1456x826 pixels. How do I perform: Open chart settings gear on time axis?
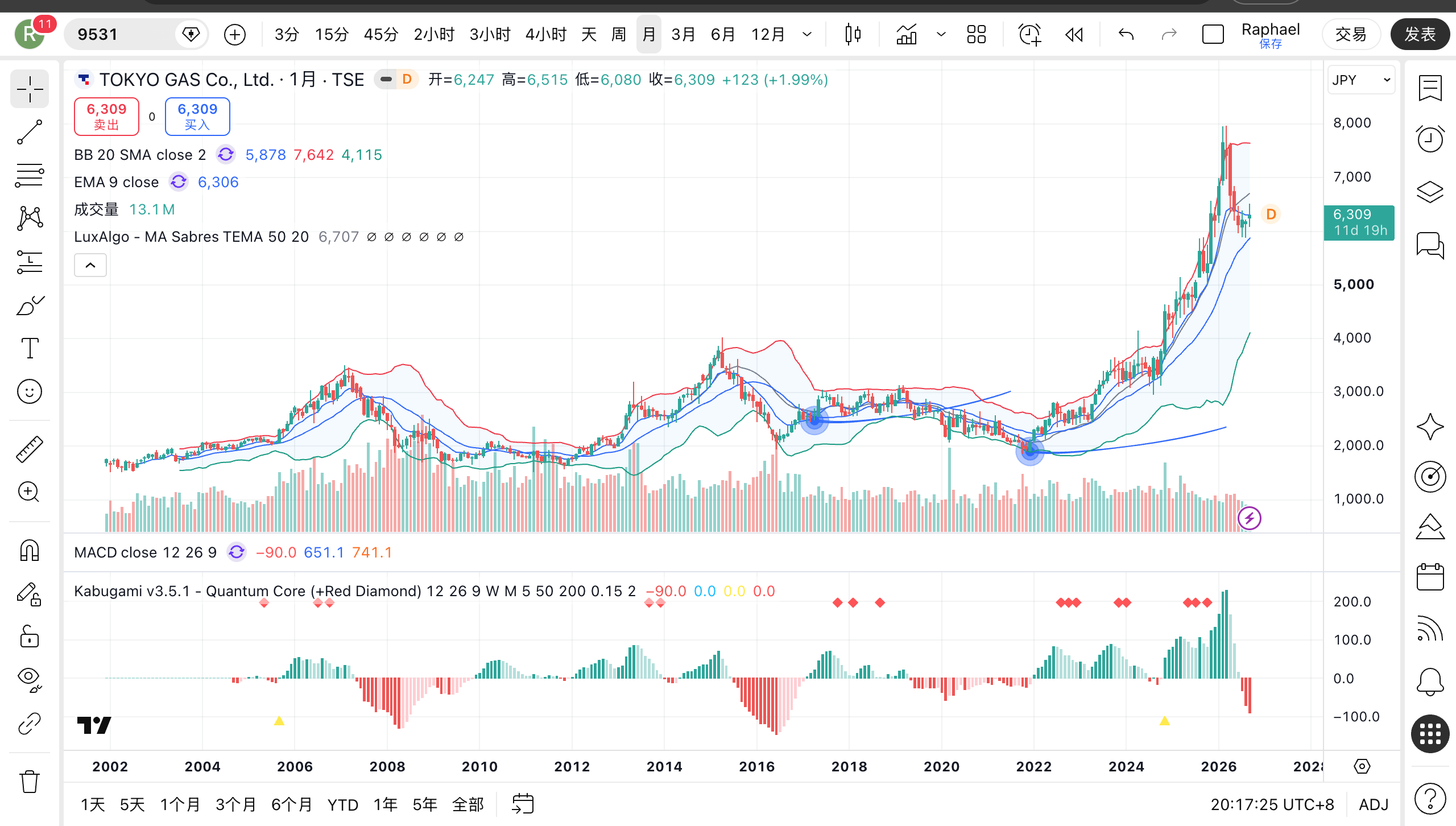[x=1362, y=766]
